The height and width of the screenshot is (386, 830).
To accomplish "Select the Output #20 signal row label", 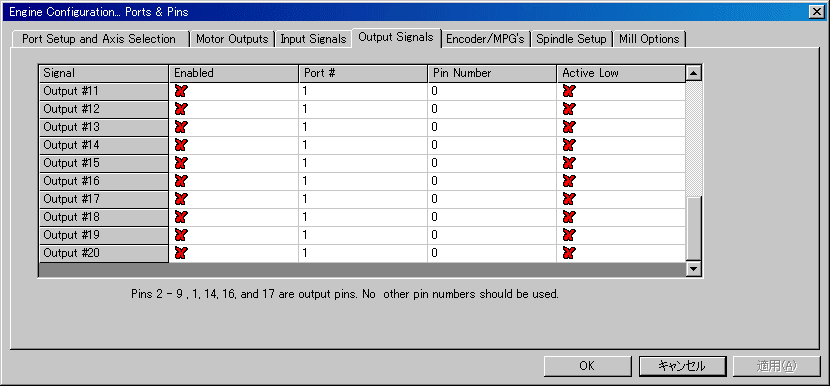I will pyautogui.click(x=104, y=253).
